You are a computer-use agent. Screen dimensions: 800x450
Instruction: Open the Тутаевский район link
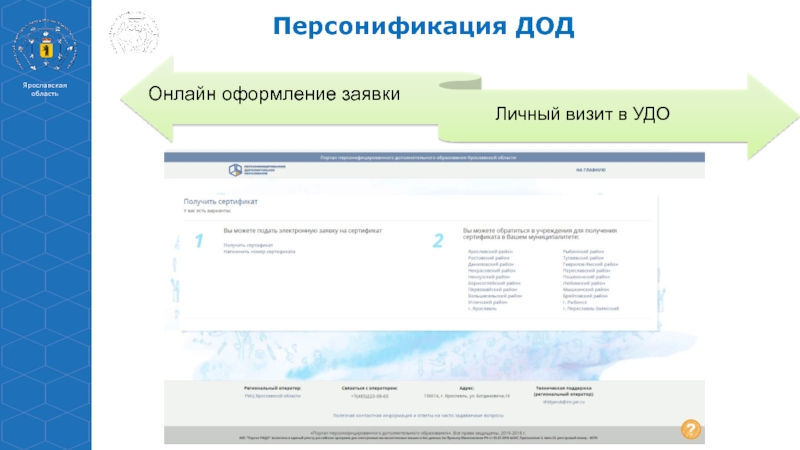tap(583, 258)
